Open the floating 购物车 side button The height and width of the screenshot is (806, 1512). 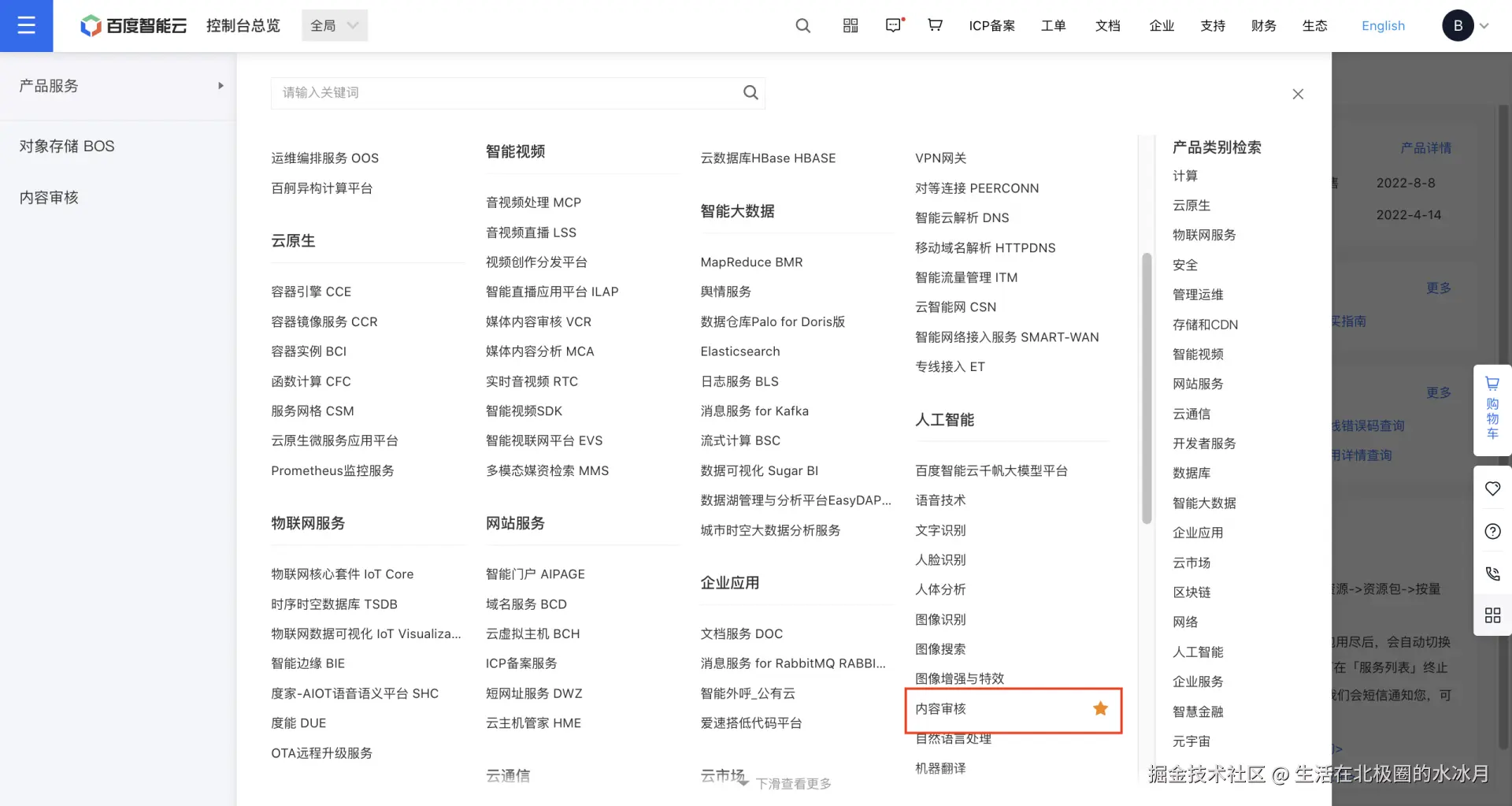pos(1492,410)
